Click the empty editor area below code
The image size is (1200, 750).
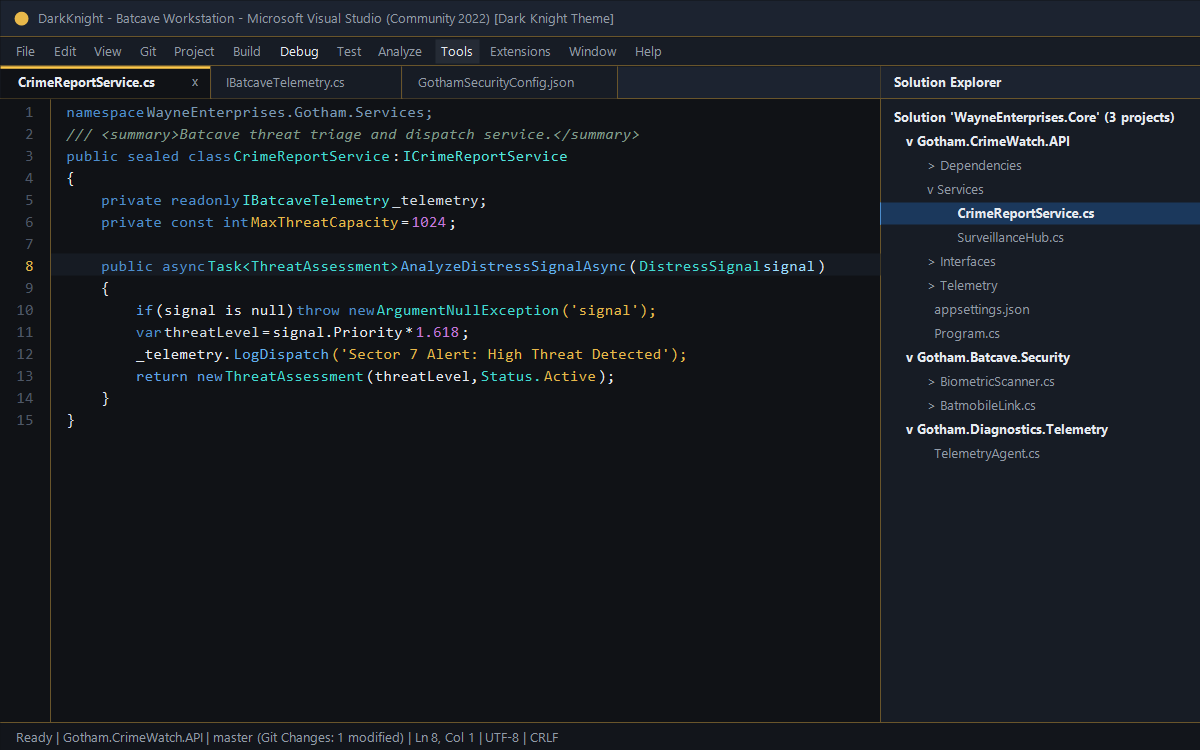[x=465, y=575]
